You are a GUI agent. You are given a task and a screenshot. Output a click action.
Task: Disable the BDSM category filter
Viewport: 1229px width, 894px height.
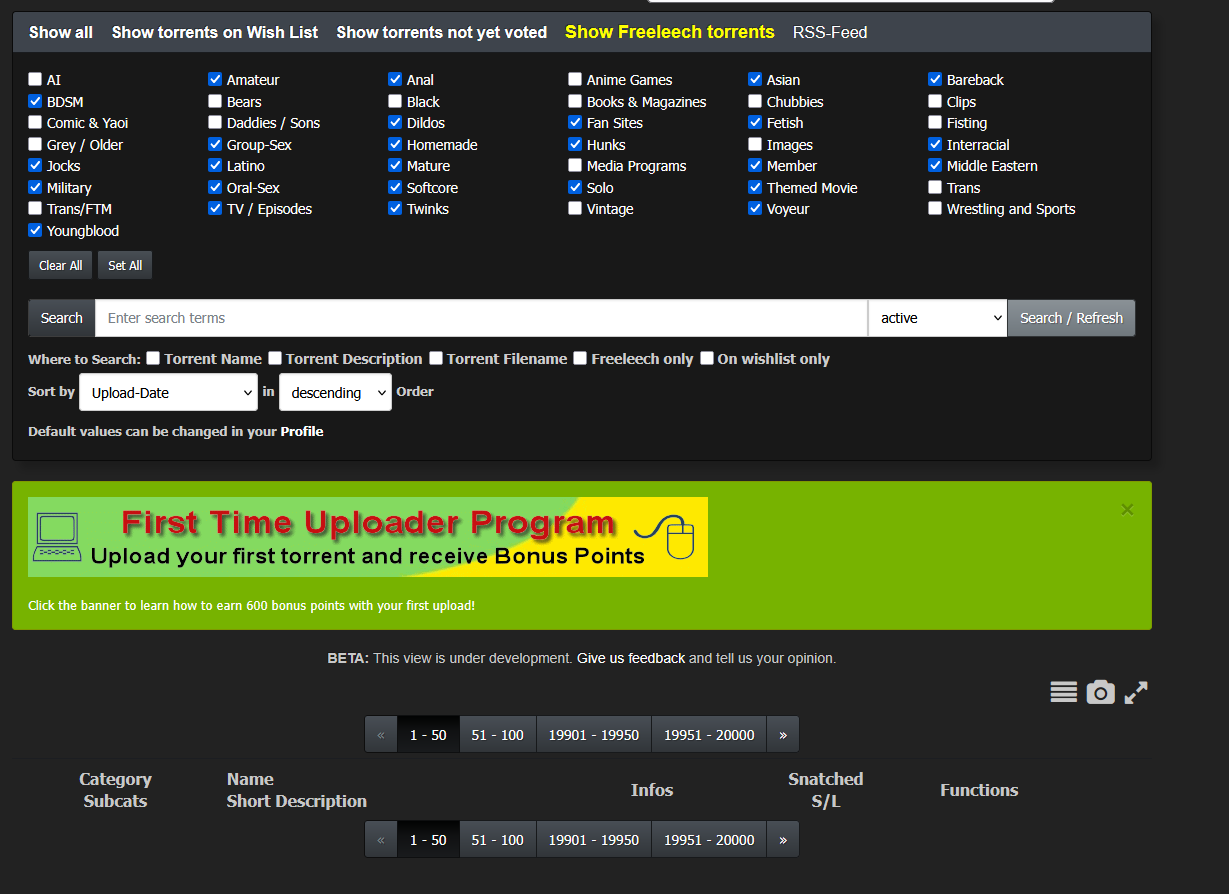coord(34,101)
